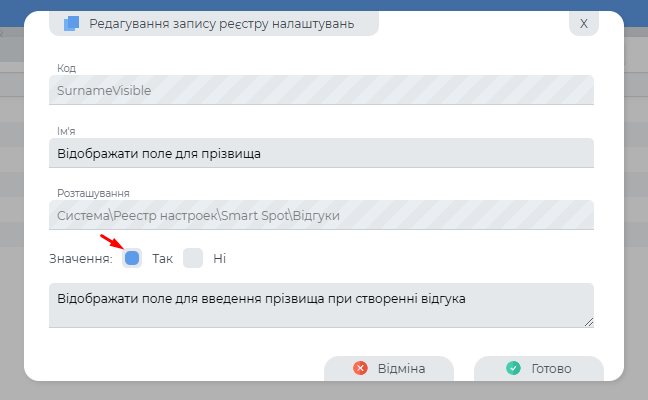Click the "Розташування" field label
648x400 pixels.
tap(93, 193)
